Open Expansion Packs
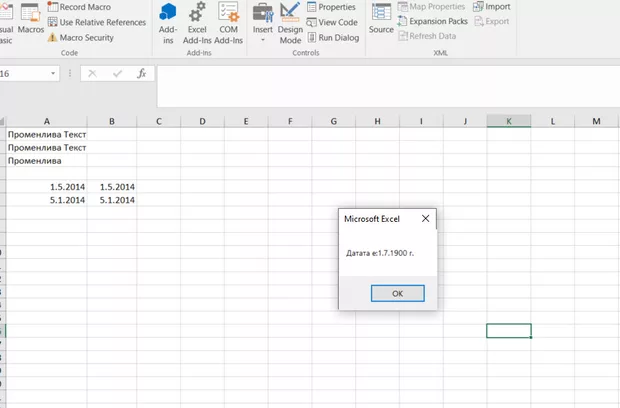Viewport: 620px width, 408px height. click(x=432, y=21)
